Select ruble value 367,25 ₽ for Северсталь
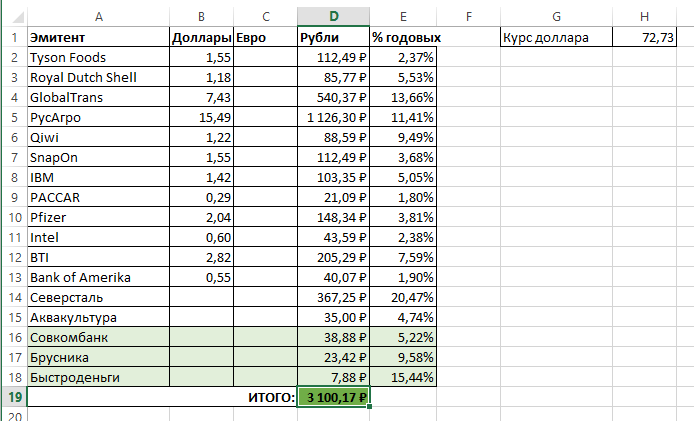This screenshot has width=694, height=421. coord(334,297)
